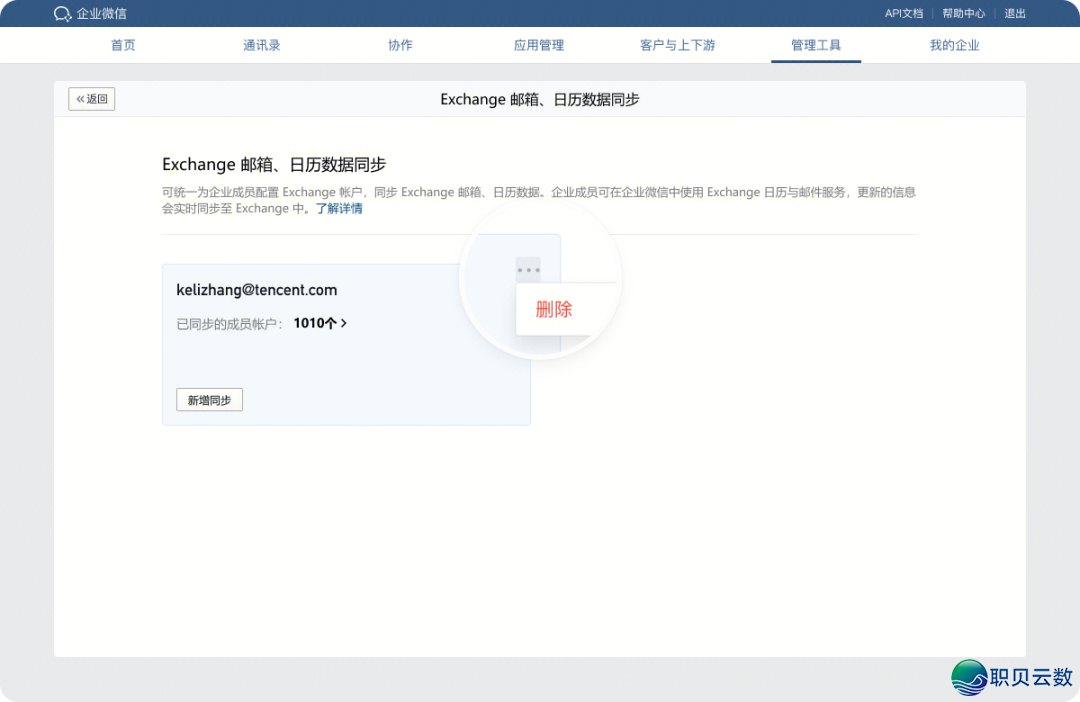Open the 通讯录 tab

261,44
